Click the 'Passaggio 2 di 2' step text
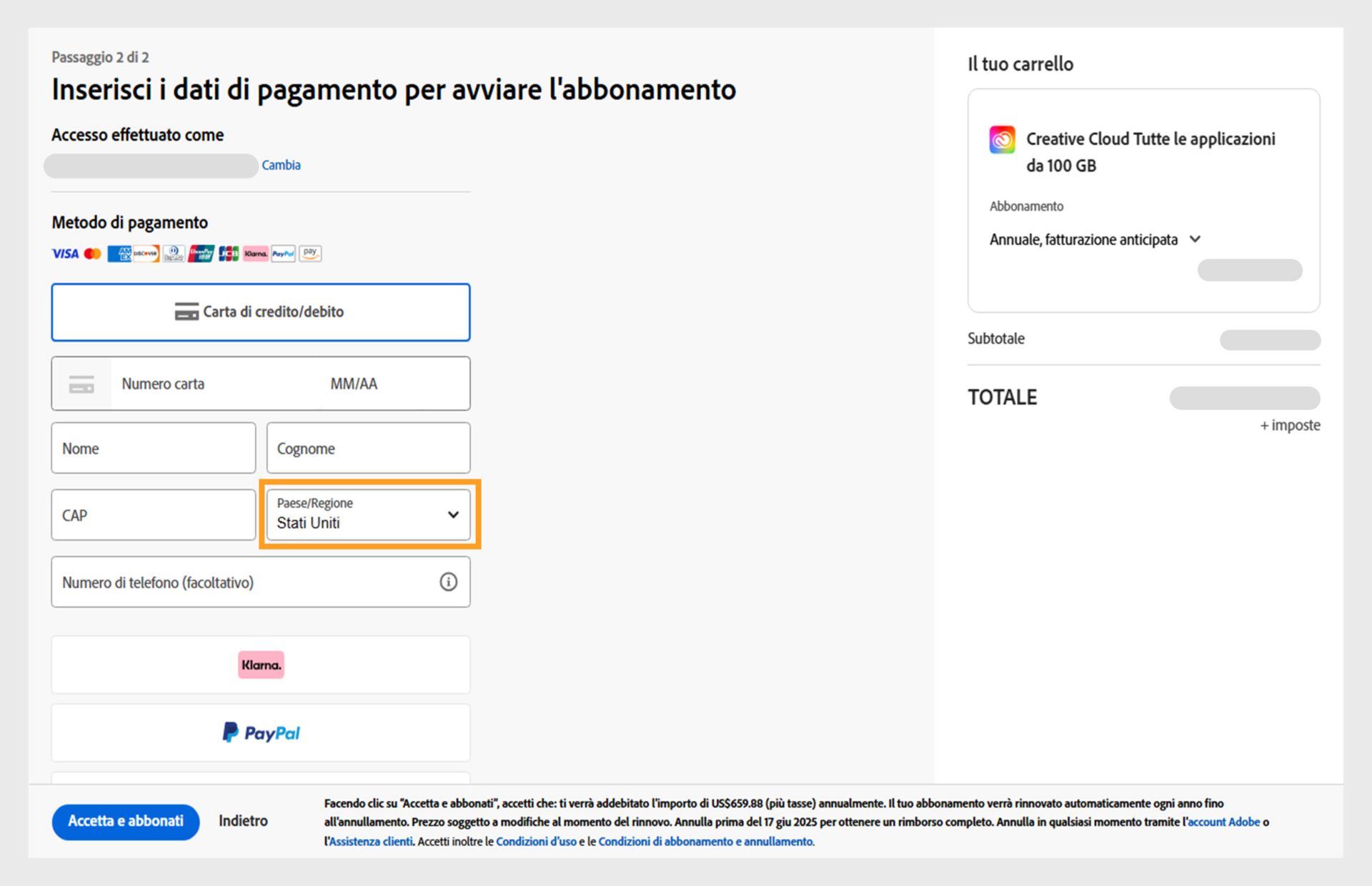Viewport: 1372px width, 886px height. coord(100,57)
